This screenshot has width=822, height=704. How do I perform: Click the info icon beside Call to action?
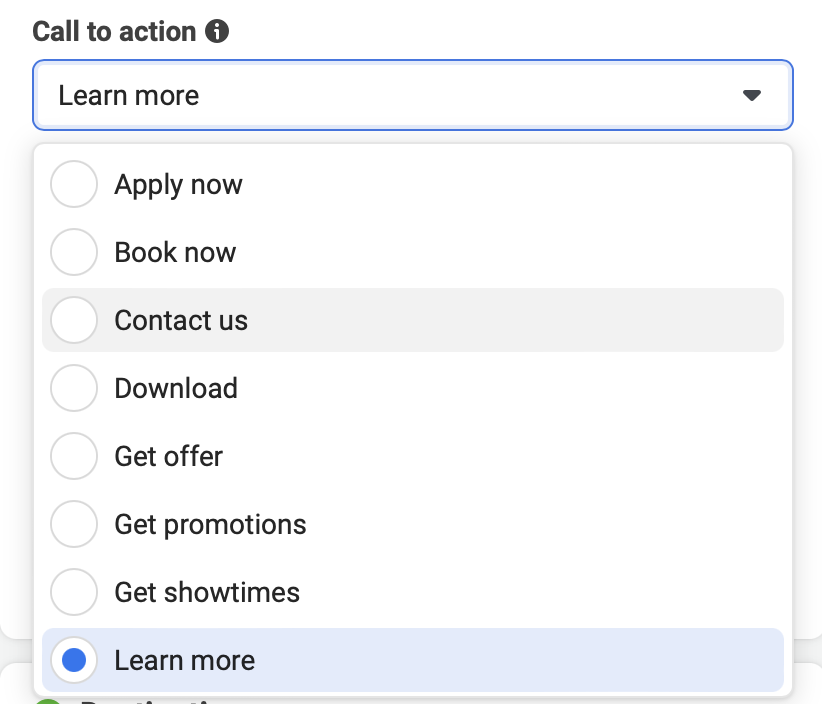point(217,31)
